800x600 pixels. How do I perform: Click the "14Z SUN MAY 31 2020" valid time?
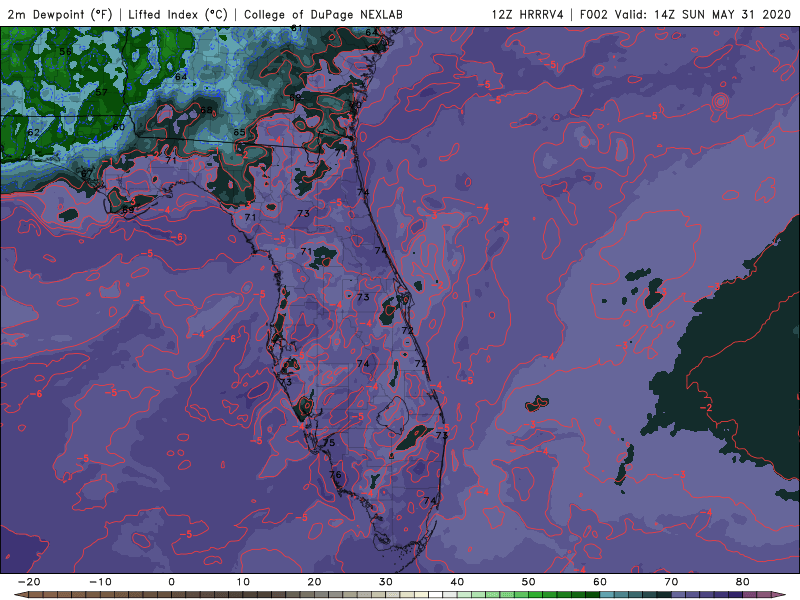pos(722,14)
